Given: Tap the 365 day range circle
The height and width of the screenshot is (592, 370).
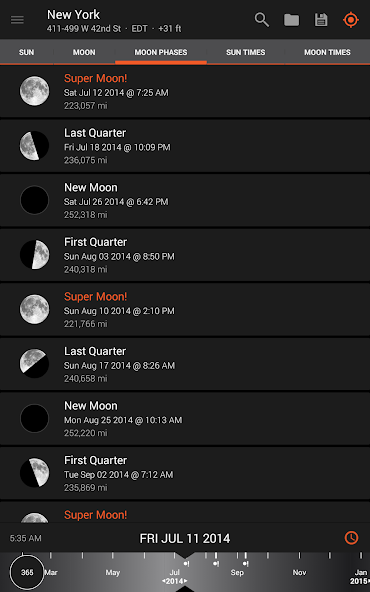Looking at the screenshot, I should coord(27,572).
